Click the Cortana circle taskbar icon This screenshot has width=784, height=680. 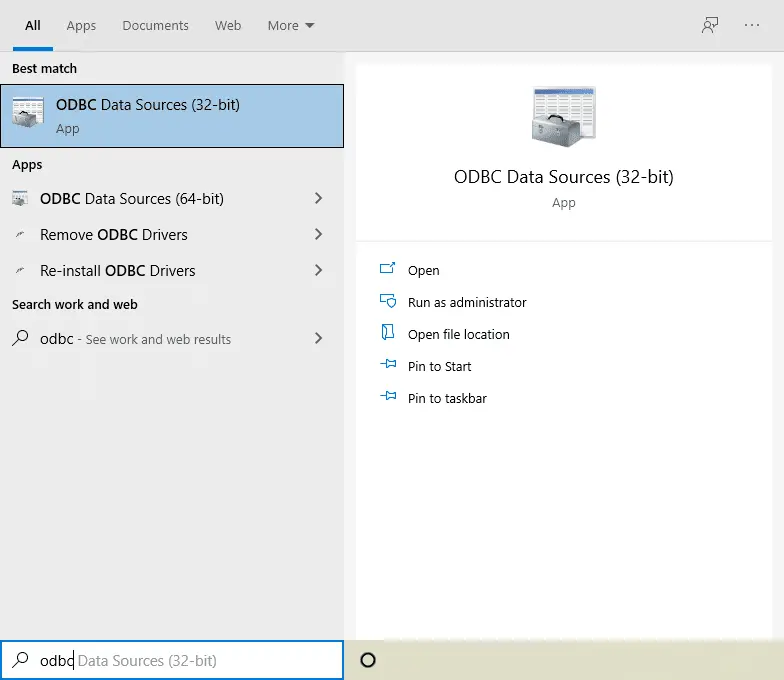[x=368, y=660]
